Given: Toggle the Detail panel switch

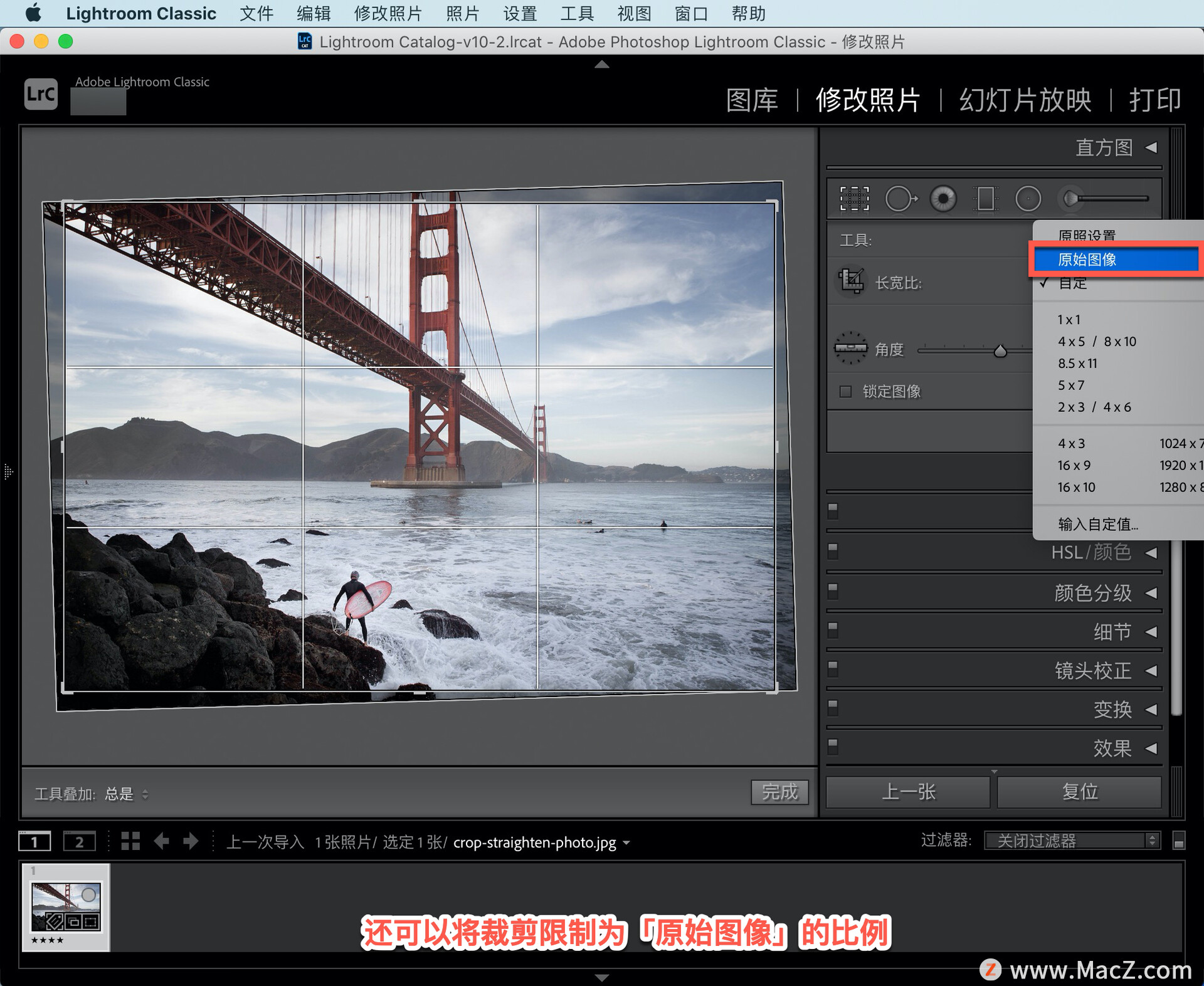Looking at the screenshot, I should (x=833, y=630).
